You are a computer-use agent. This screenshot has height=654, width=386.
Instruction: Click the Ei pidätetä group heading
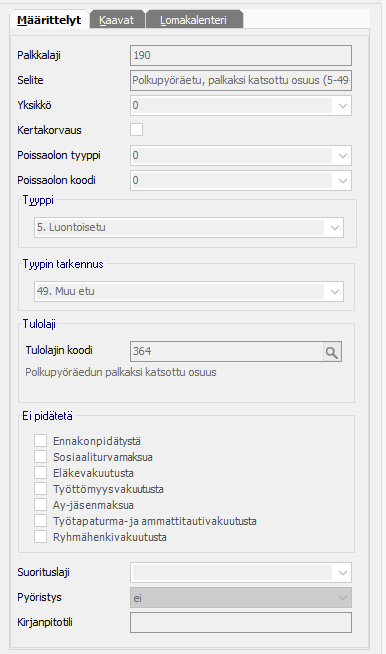click(47, 416)
